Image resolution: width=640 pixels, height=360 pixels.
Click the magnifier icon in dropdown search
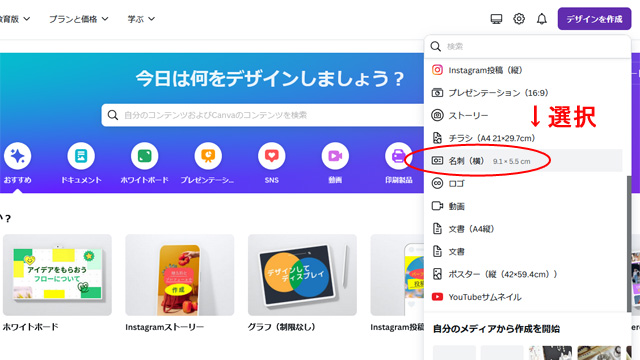(436, 46)
